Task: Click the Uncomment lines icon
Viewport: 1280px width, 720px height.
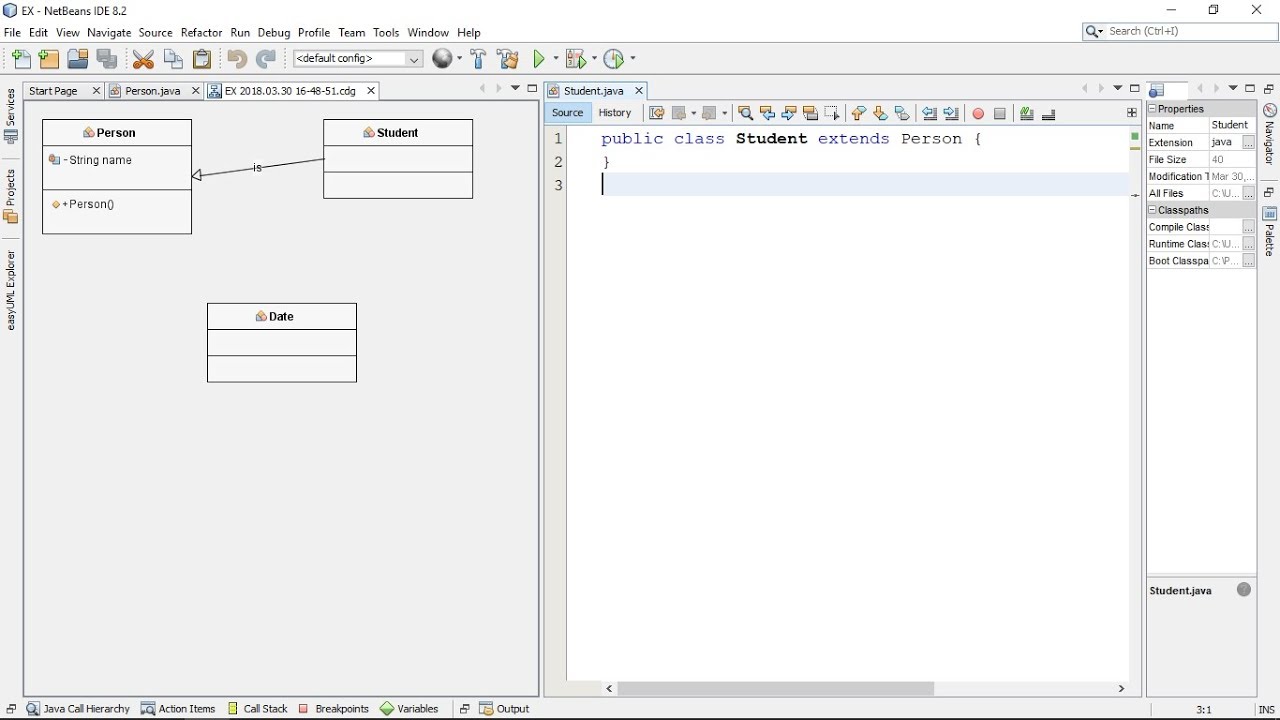Action: click(1049, 114)
